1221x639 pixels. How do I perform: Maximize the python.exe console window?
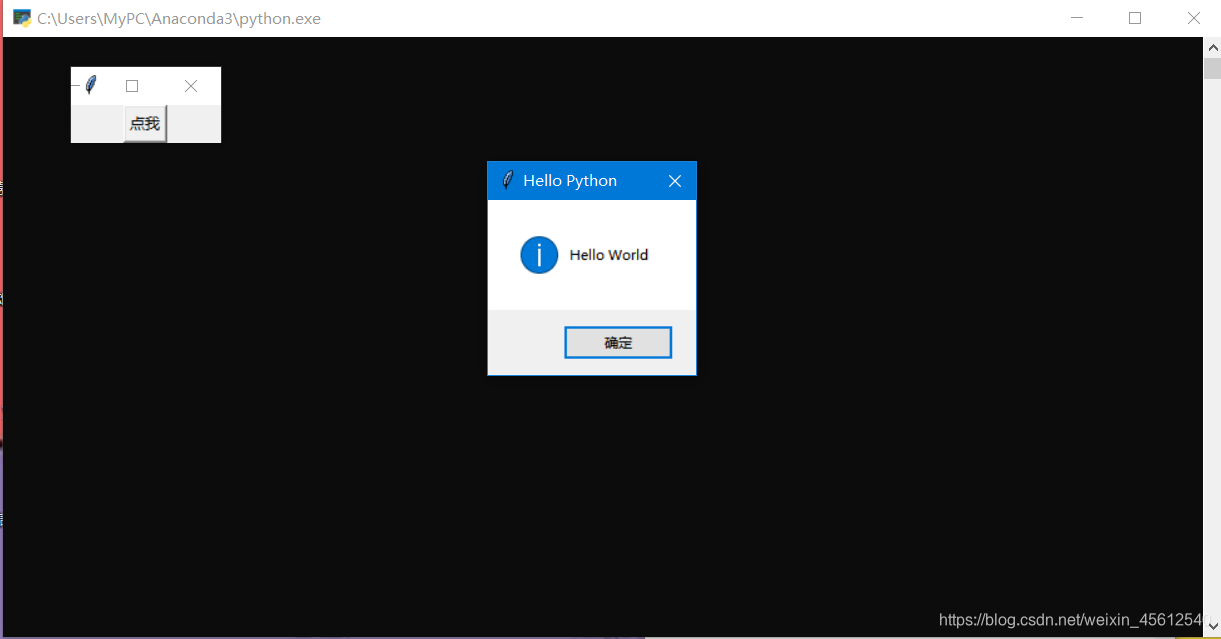[x=1135, y=18]
